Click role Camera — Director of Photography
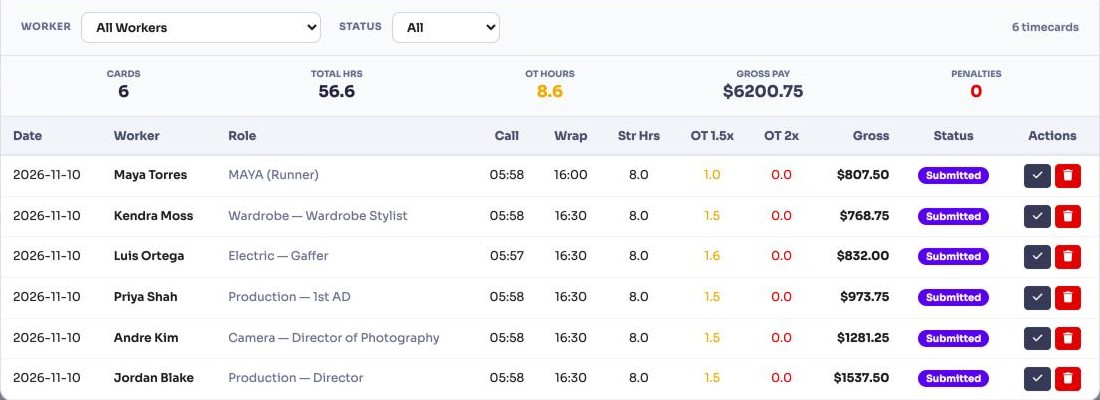This screenshot has width=1100, height=400. pos(334,338)
